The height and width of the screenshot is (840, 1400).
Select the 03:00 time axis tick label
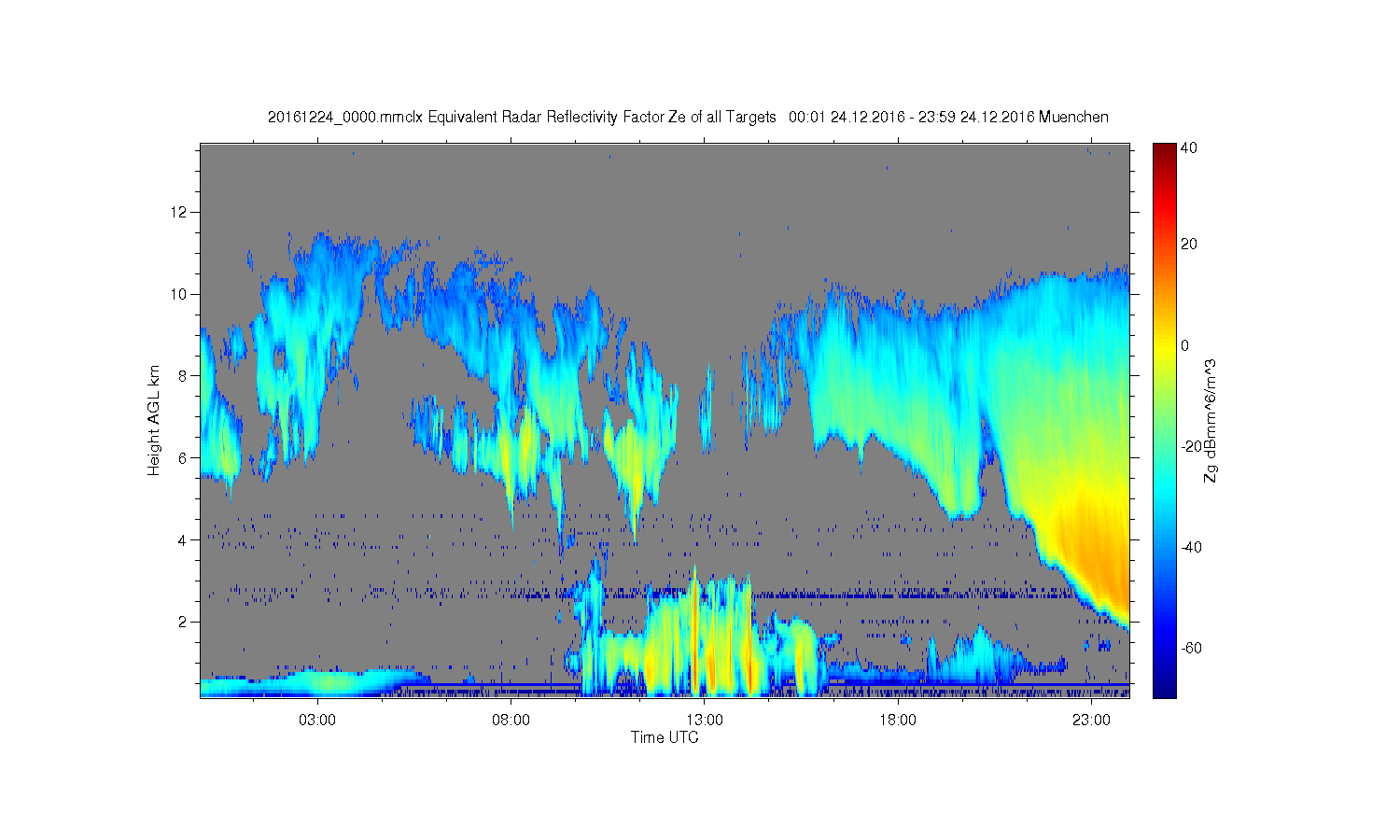(x=317, y=720)
